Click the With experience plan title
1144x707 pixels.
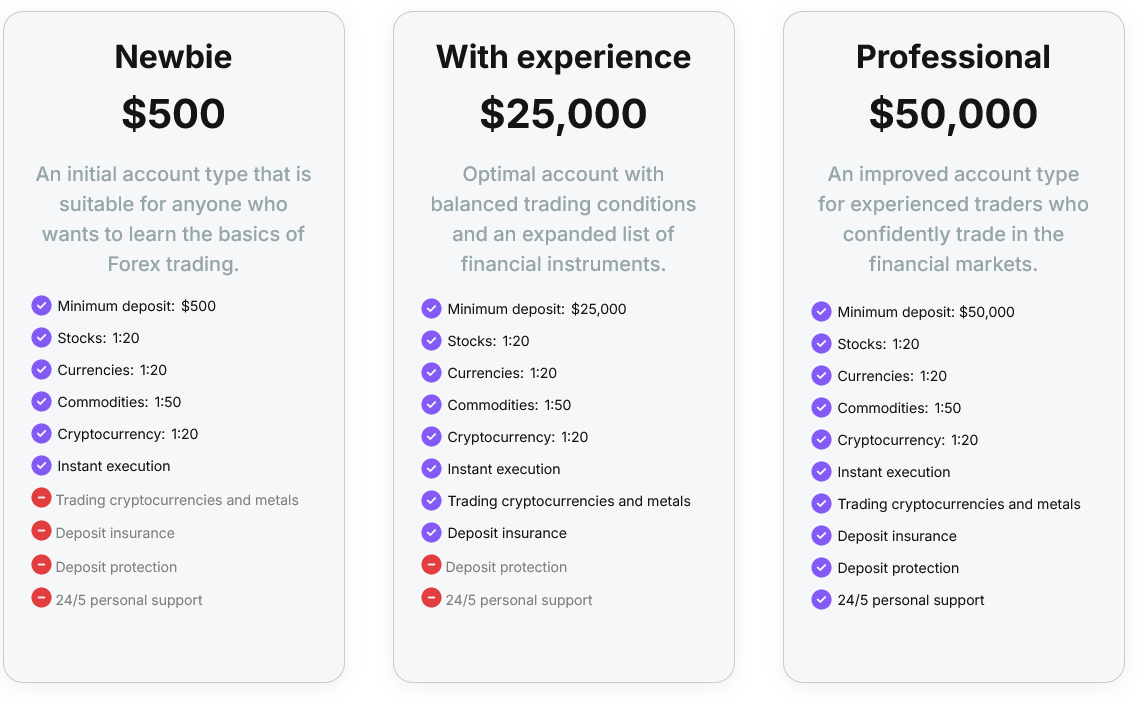tap(563, 57)
